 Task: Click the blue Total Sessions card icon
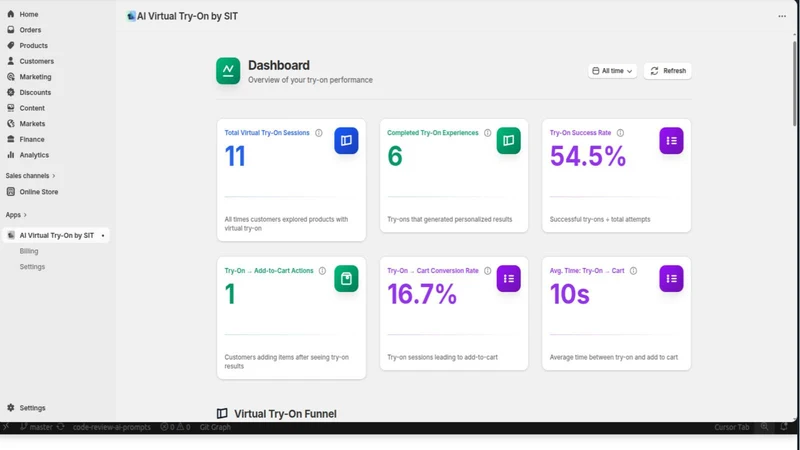pos(346,140)
